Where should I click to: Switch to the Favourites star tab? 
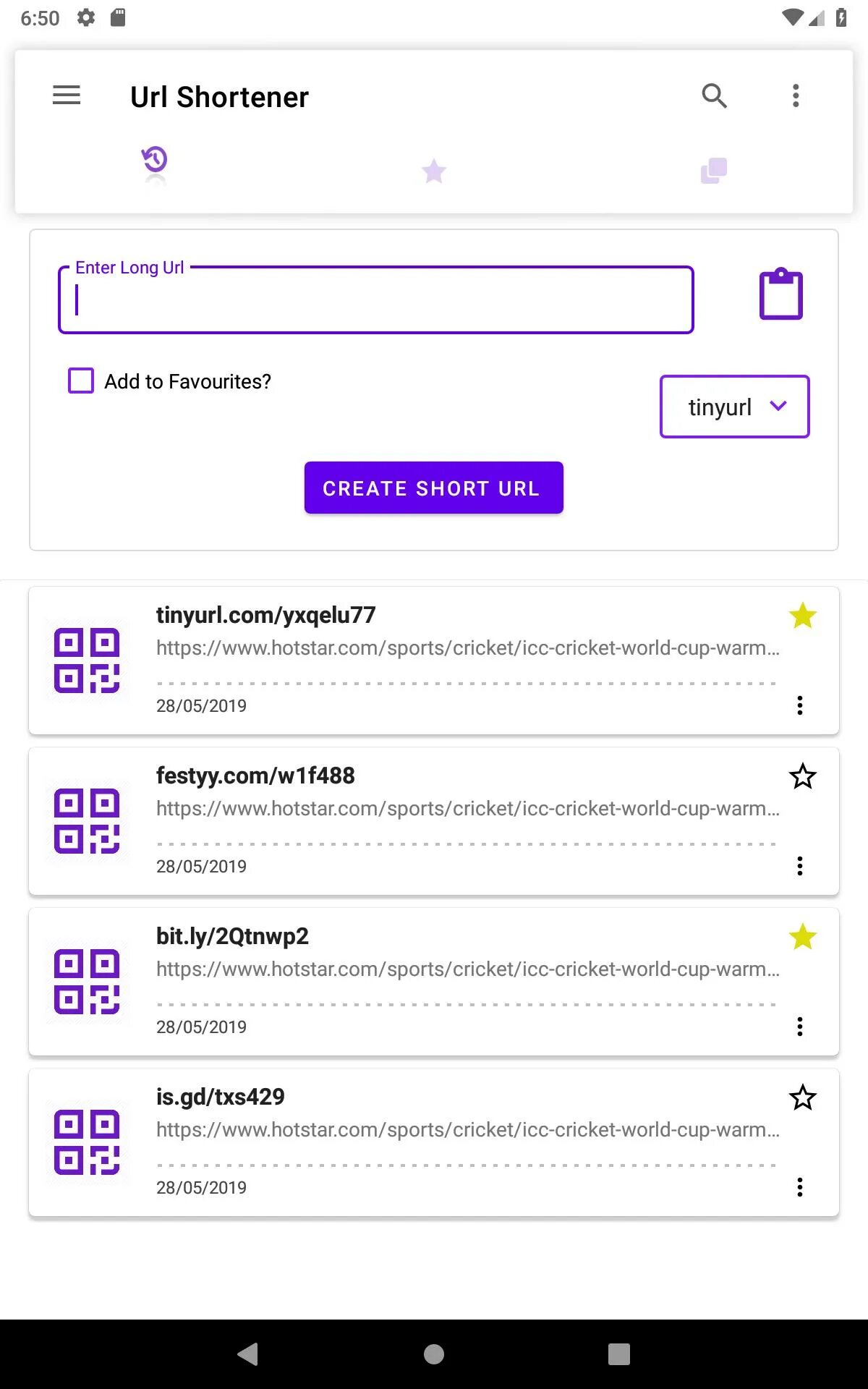[434, 171]
